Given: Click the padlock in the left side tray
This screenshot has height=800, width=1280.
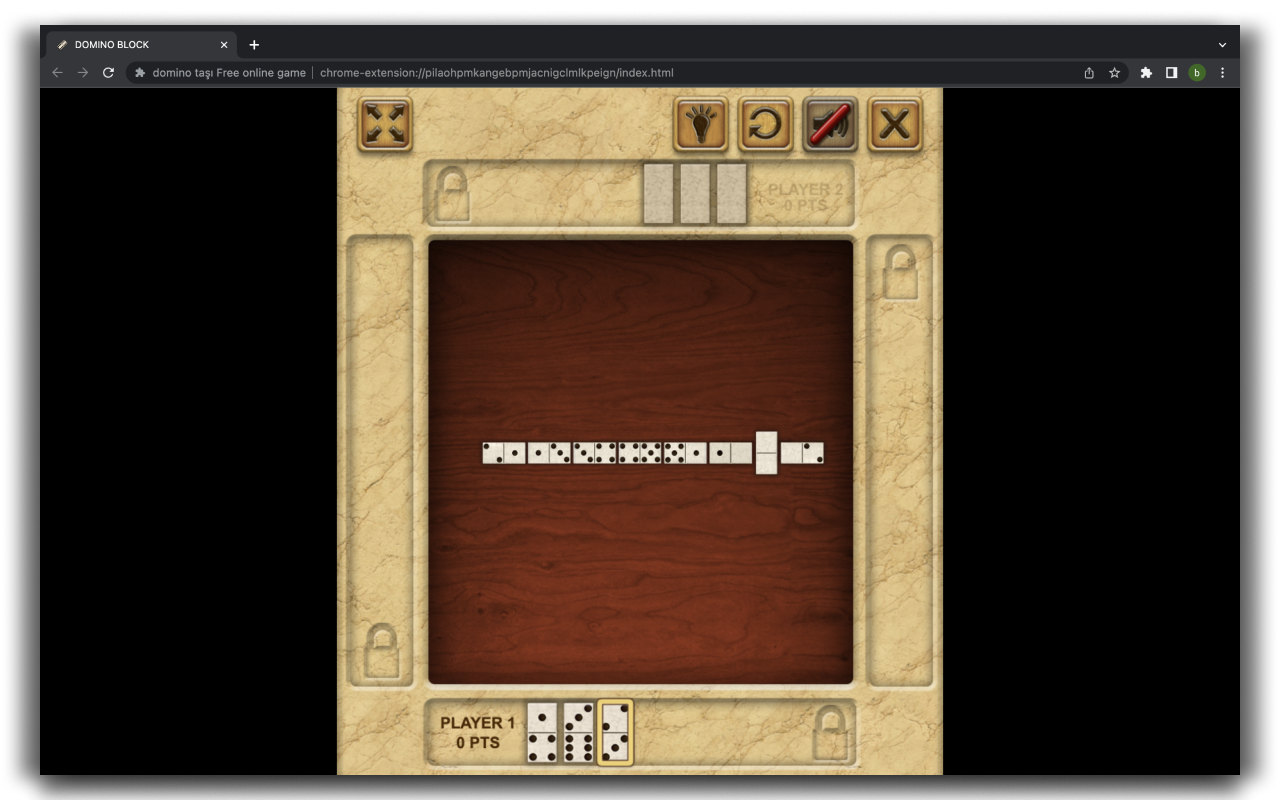Looking at the screenshot, I should pyautogui.click(x=381, y=651).
